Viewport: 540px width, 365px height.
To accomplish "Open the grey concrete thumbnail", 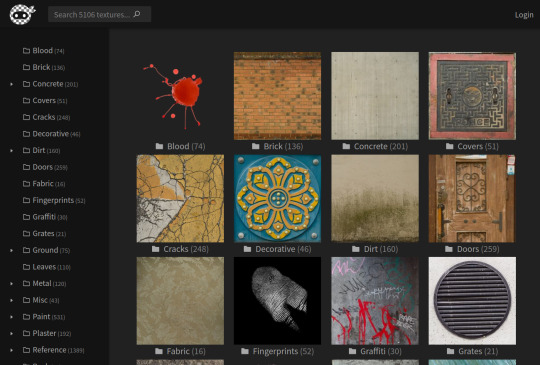I will click(x=375, y=96).
